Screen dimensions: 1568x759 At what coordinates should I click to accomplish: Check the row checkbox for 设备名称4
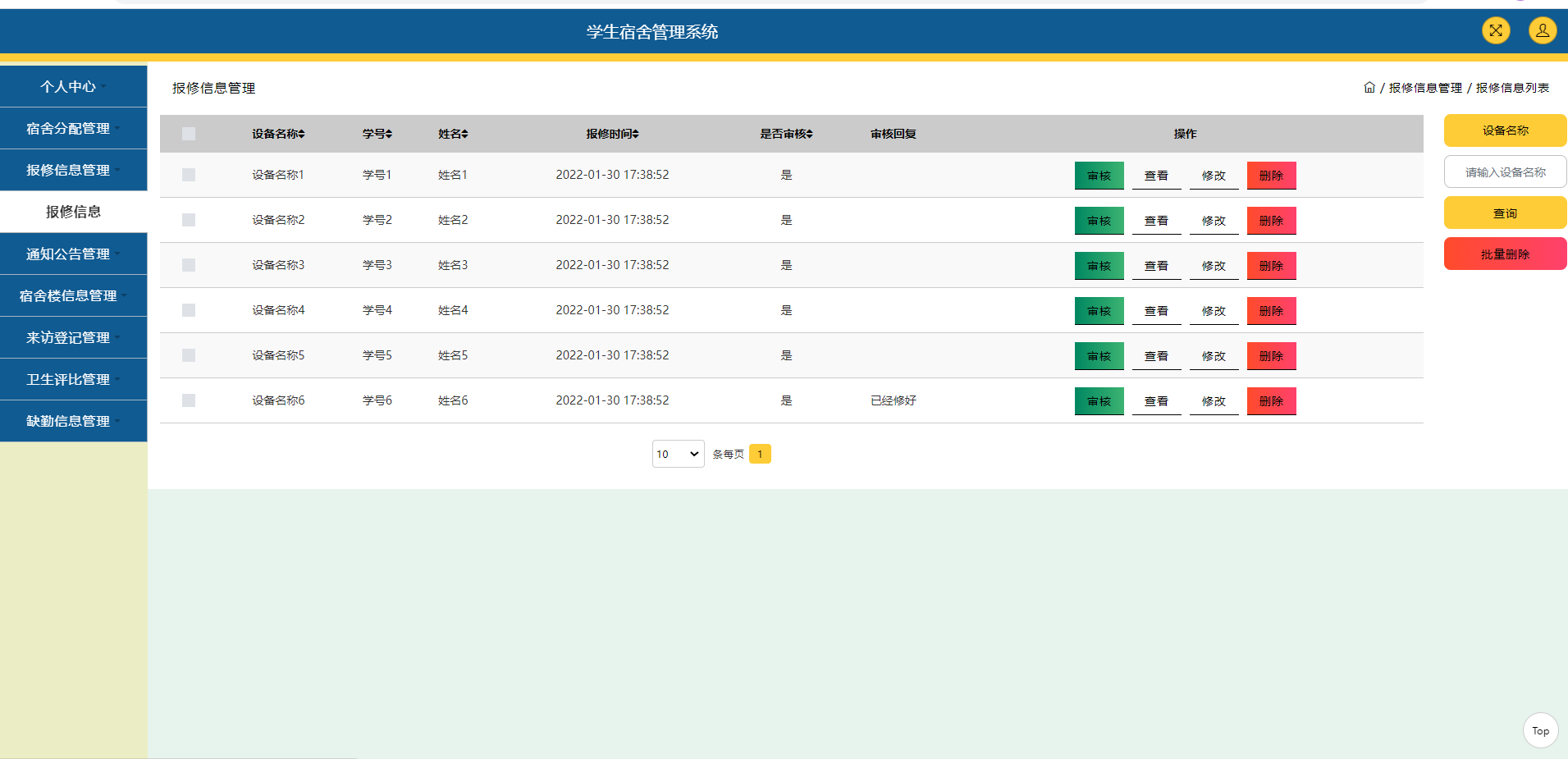pyautogui.click(x=189, y=310)
